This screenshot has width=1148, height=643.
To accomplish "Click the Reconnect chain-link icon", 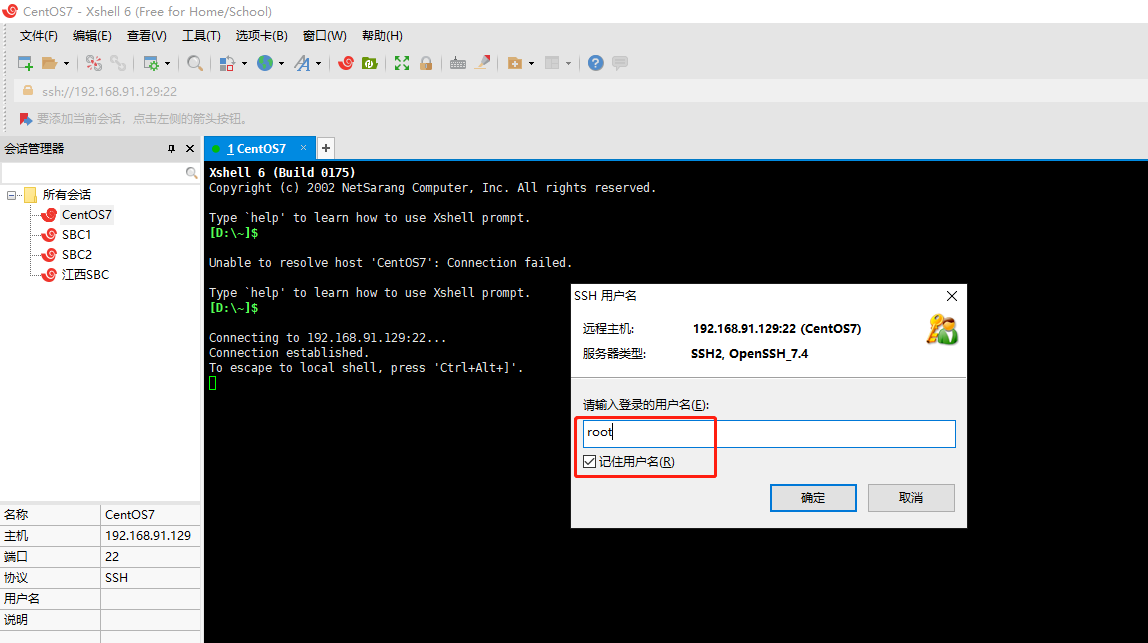I will (x=118, y=64).
